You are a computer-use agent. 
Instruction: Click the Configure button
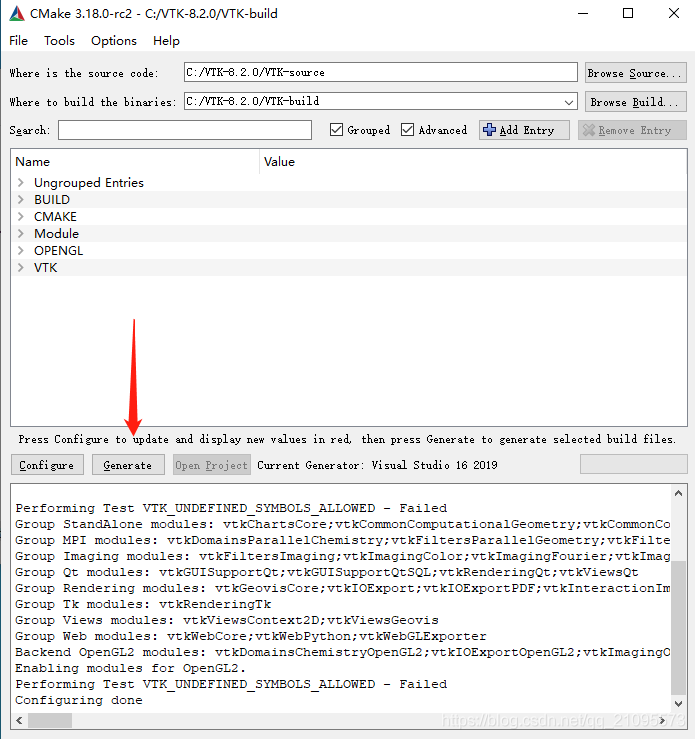coord(47,465)
